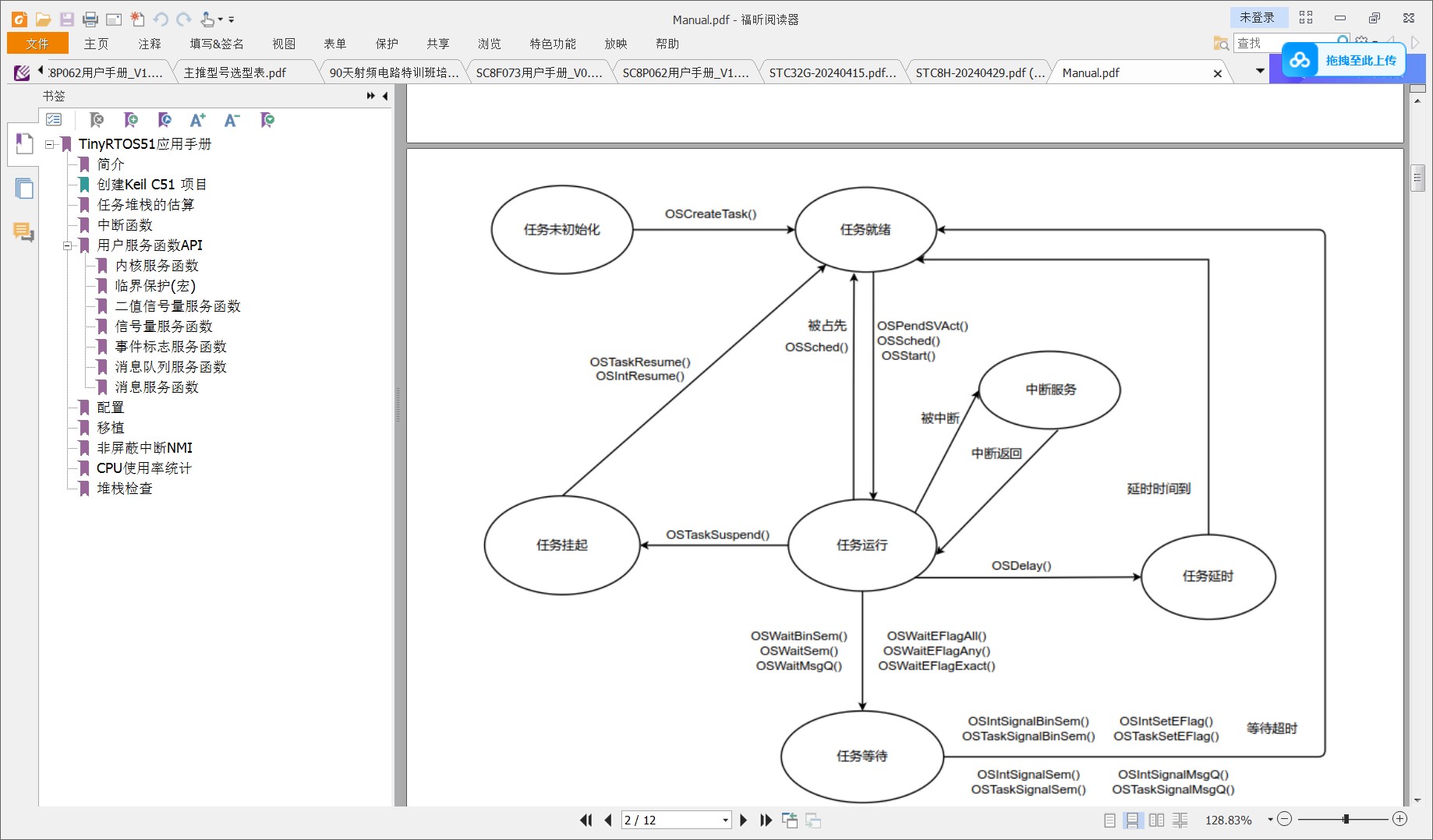Open the page thumbnails side panel icon

pyautogui.click(x=24, y=189)
